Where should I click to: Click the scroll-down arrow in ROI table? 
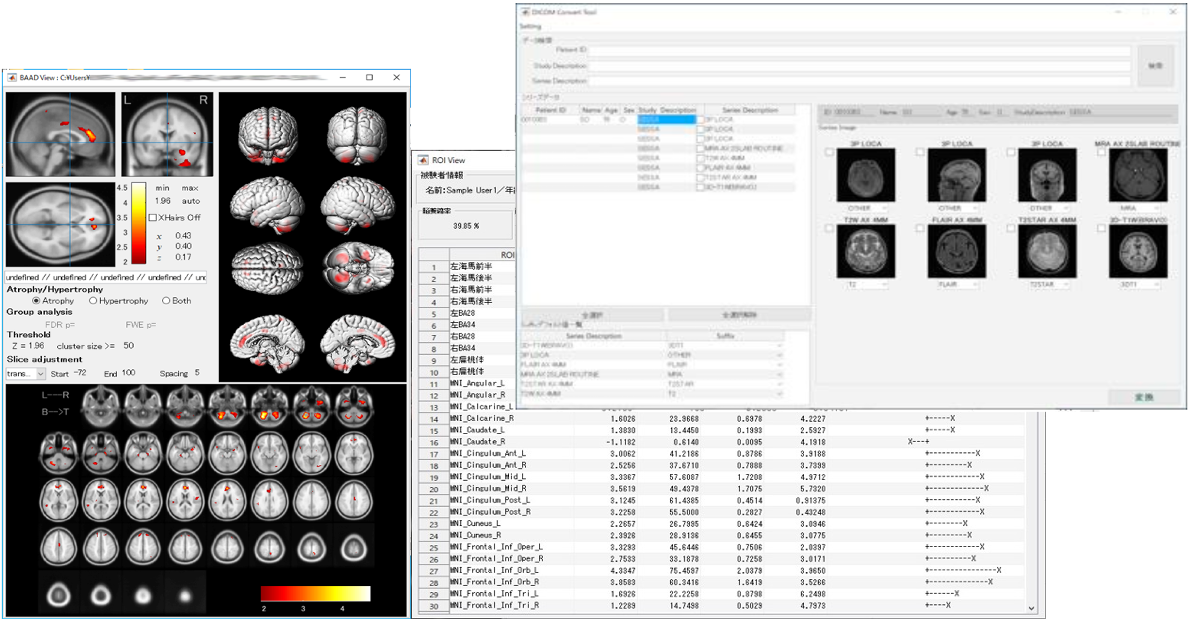[1031, 607]
